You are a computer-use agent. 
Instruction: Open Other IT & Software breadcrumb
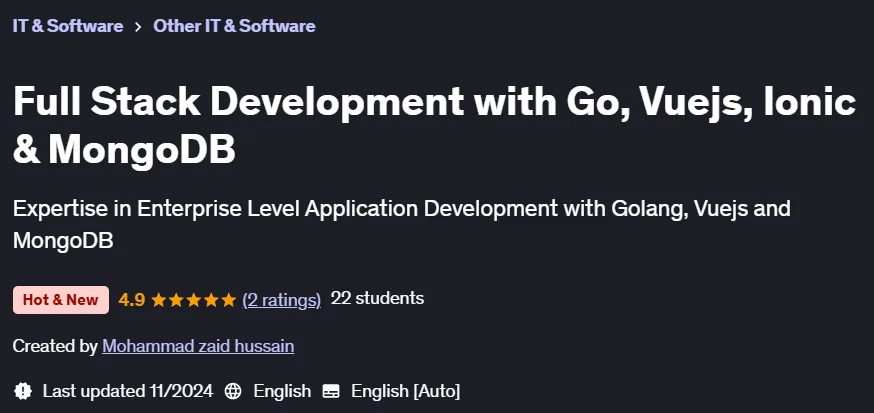click(234, 26)
